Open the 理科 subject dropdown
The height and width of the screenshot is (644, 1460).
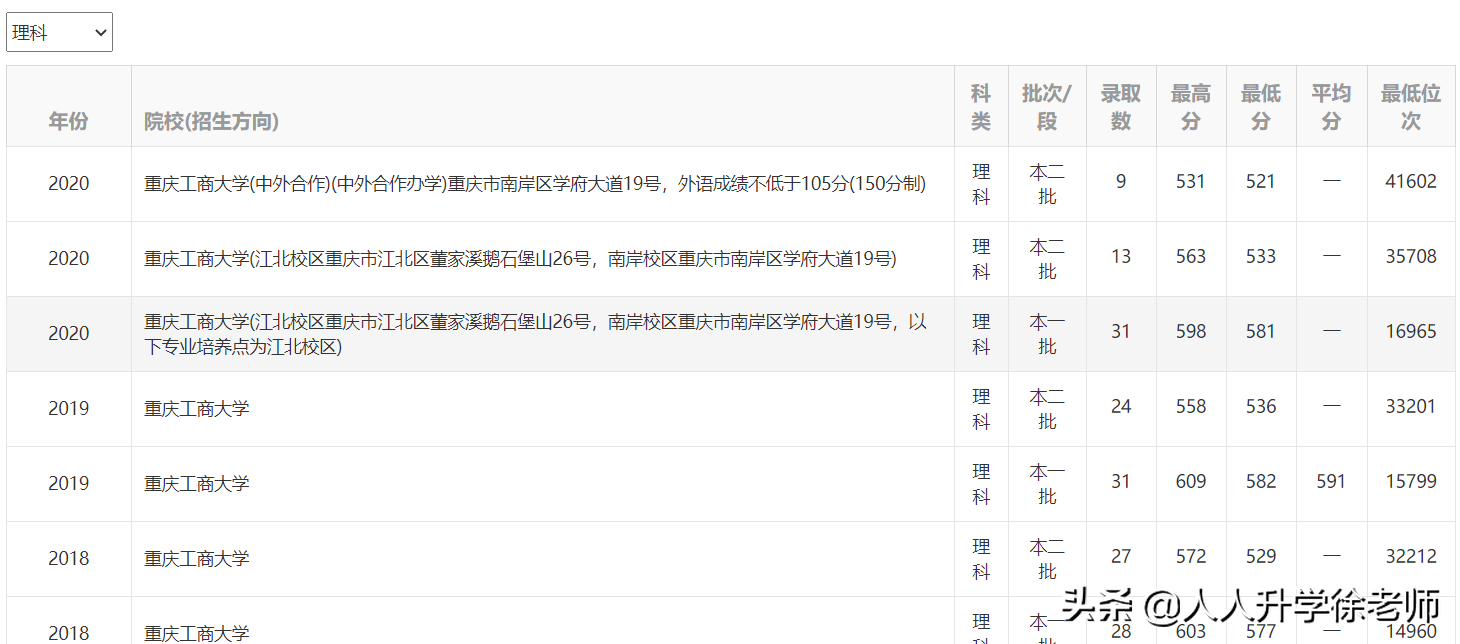[60, 32]
